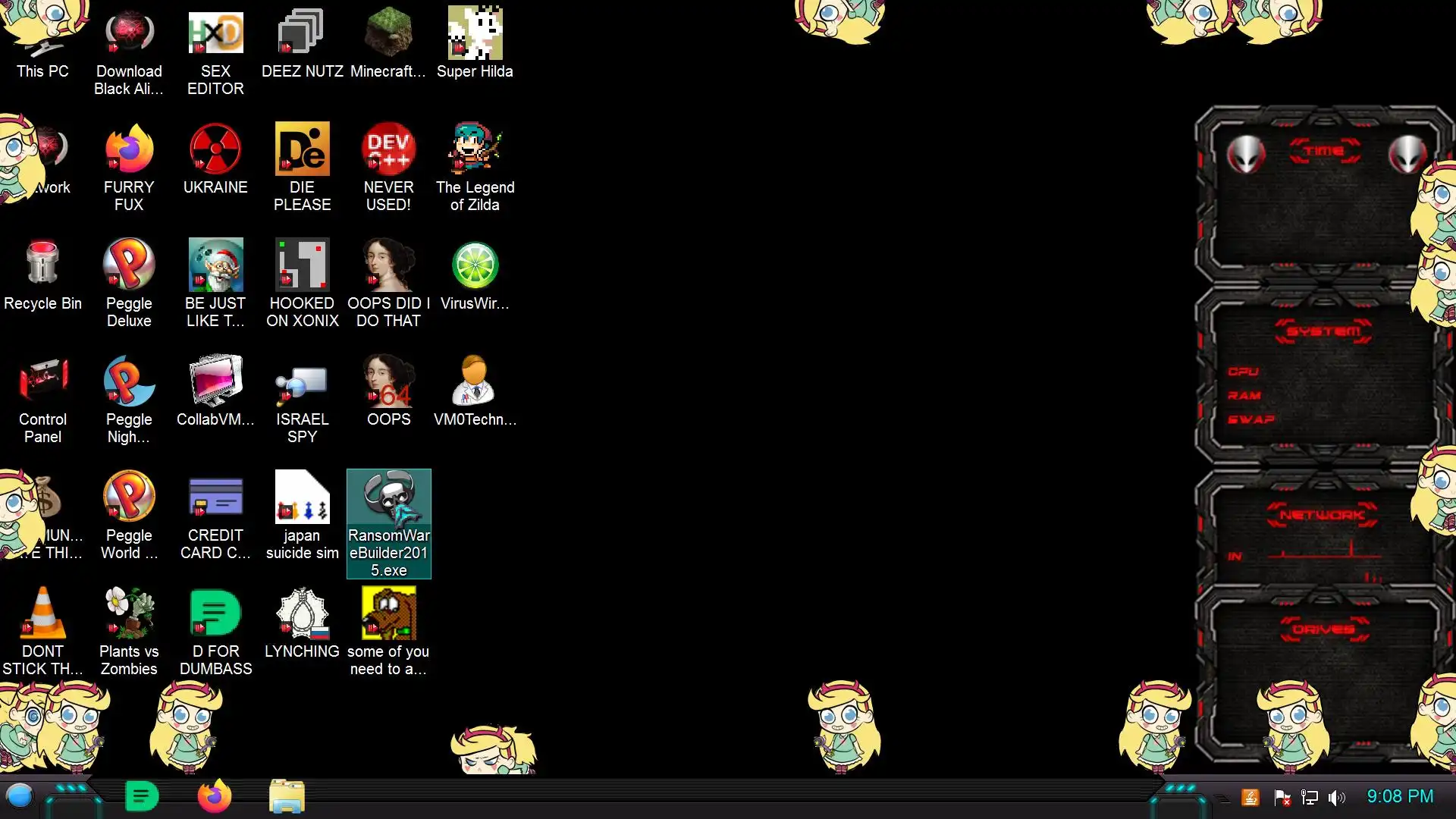Select The Legend of Zilda shortcut
The image size is (1456, 819).
[475, 149]
